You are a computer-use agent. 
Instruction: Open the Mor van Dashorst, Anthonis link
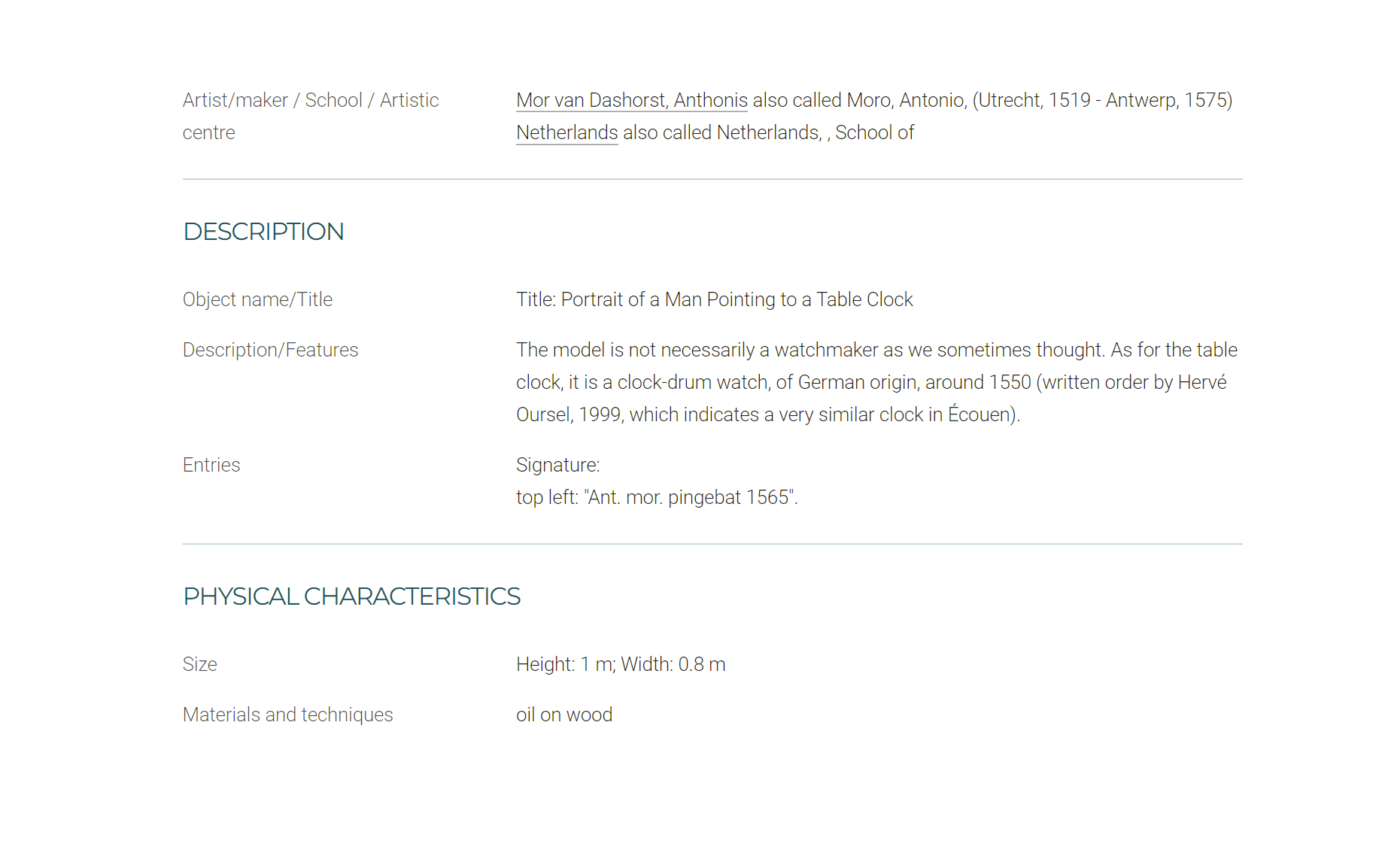coord(631,100)
